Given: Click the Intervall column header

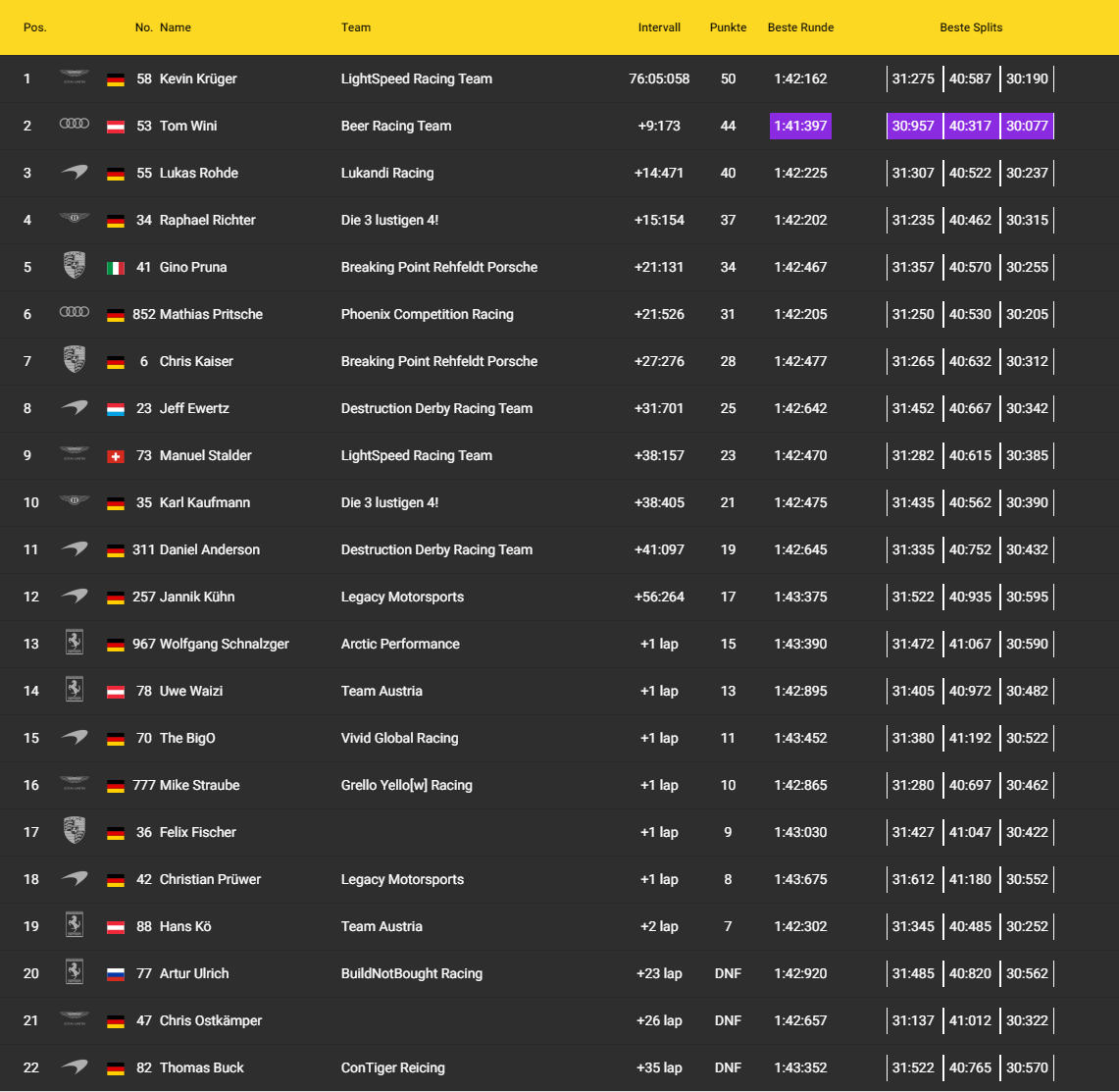Looking at the screenshot, I should coord(659,27).
